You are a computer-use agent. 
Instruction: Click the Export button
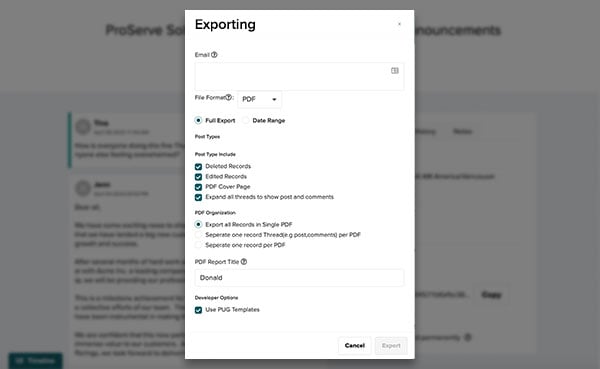point(391,346)
